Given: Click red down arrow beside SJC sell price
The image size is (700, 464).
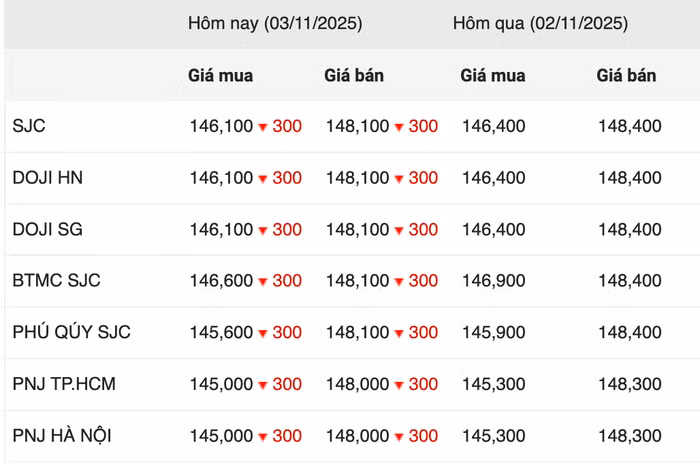Looking at the screenshot, I should (x=399, y=128).
